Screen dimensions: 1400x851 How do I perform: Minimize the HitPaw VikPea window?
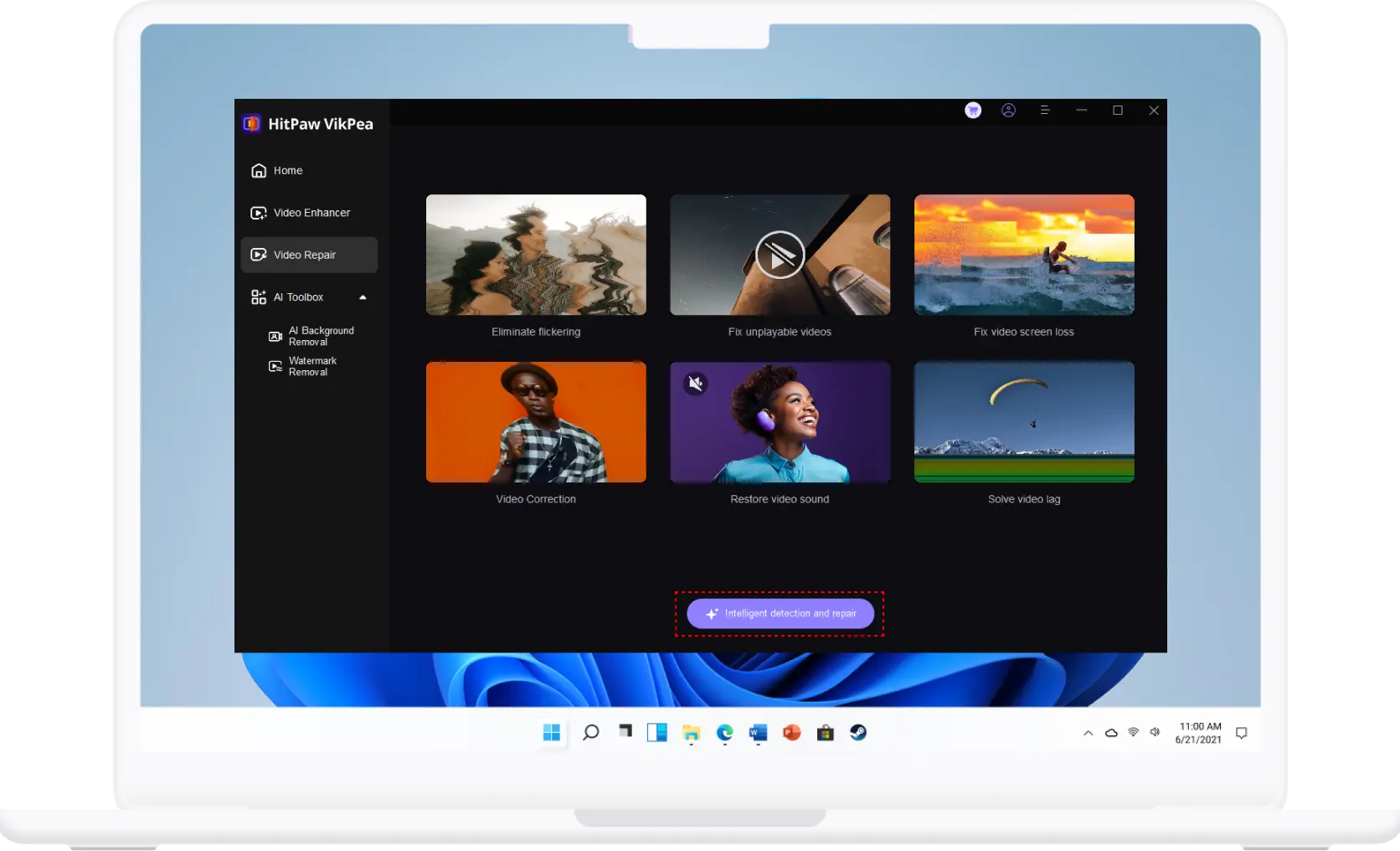click(x=1082, y=111)
